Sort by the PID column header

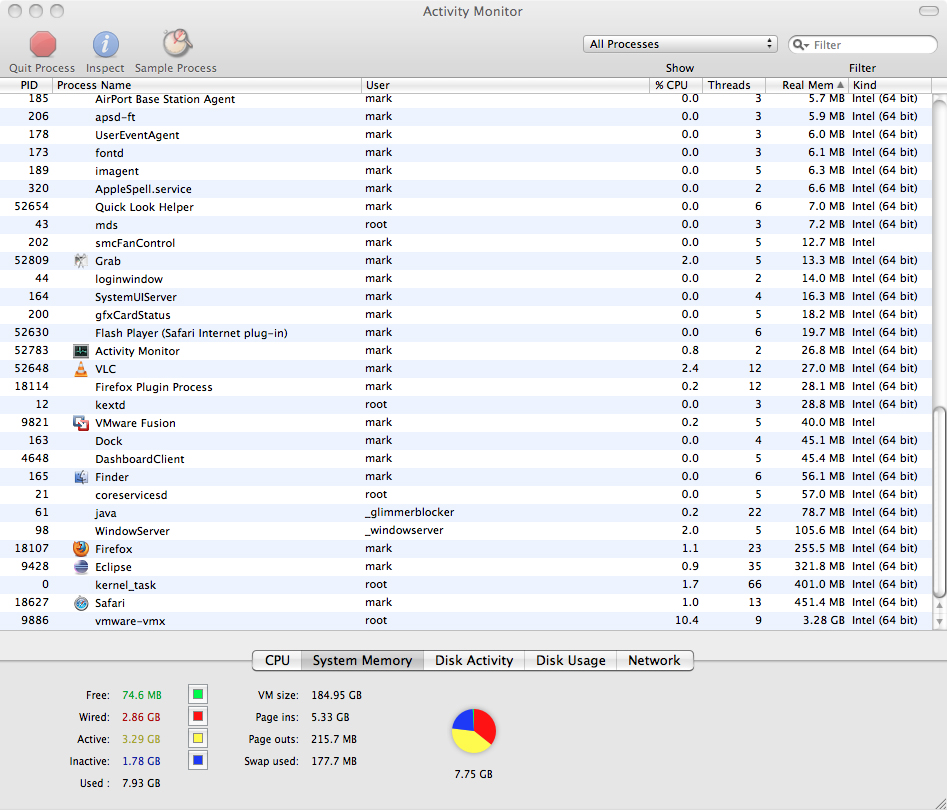[27, 85]
